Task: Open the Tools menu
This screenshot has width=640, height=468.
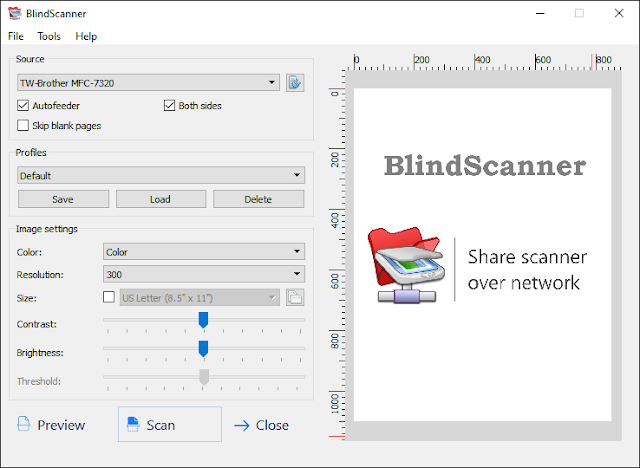Action: coord(49,36)
